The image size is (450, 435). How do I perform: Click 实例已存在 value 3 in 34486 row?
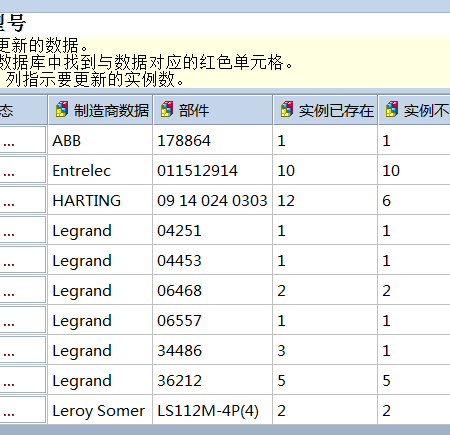(x=325, y=350)
